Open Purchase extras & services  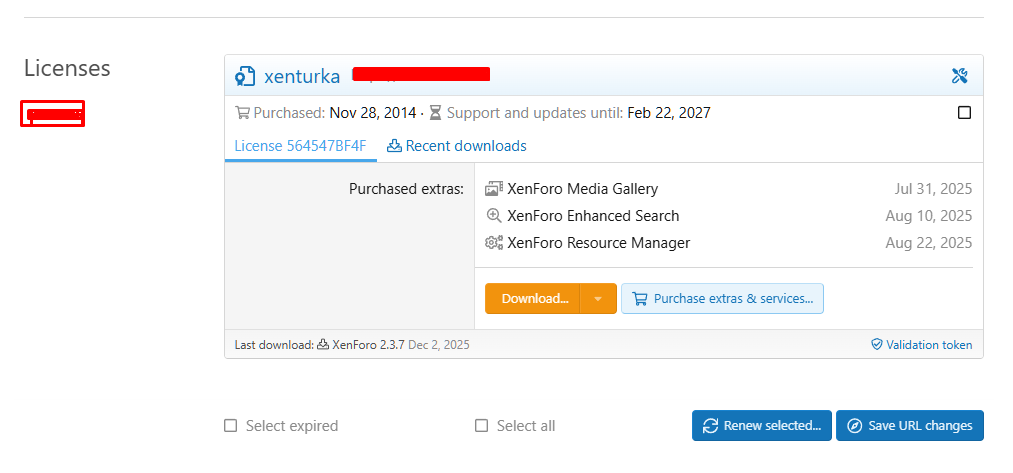coord(722,299)
